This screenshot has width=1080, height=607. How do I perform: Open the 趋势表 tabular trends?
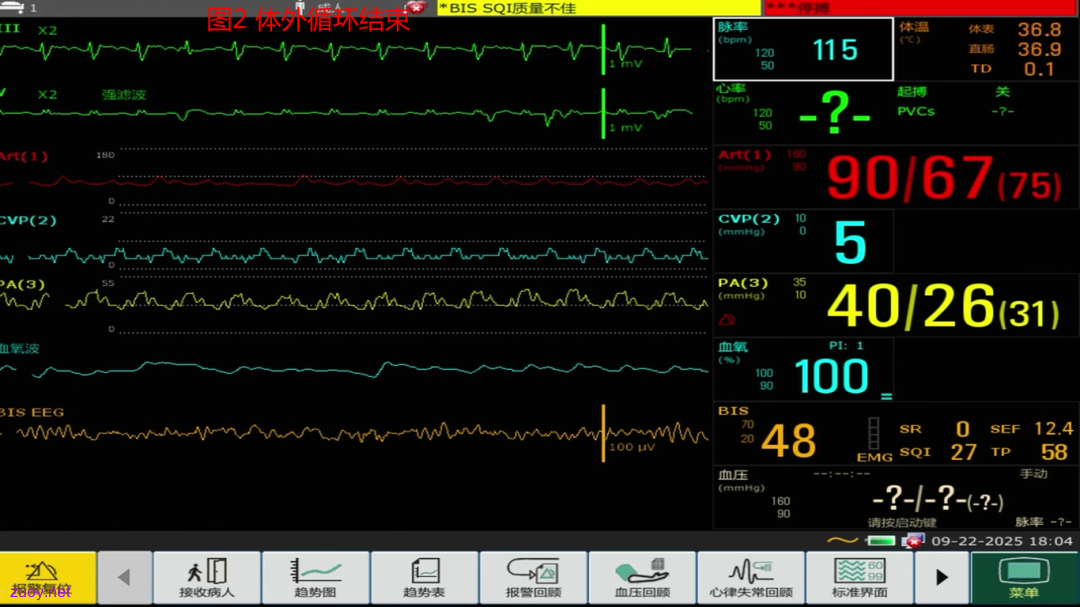point(424,577)
